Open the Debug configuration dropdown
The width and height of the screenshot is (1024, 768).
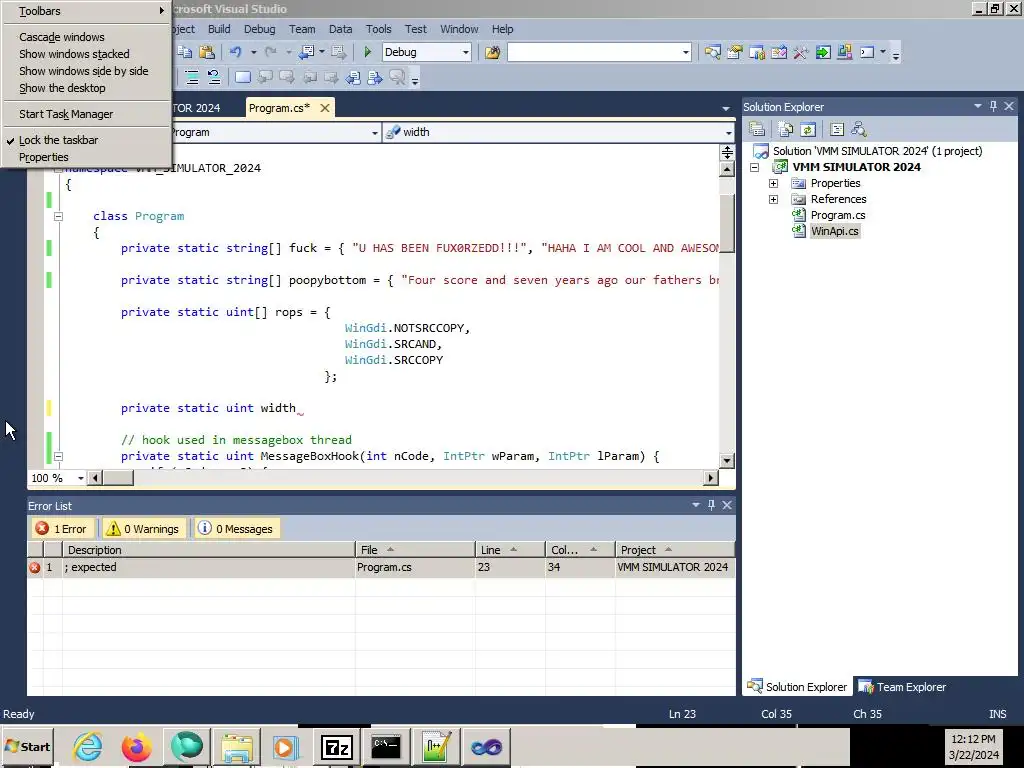point(466,52)
